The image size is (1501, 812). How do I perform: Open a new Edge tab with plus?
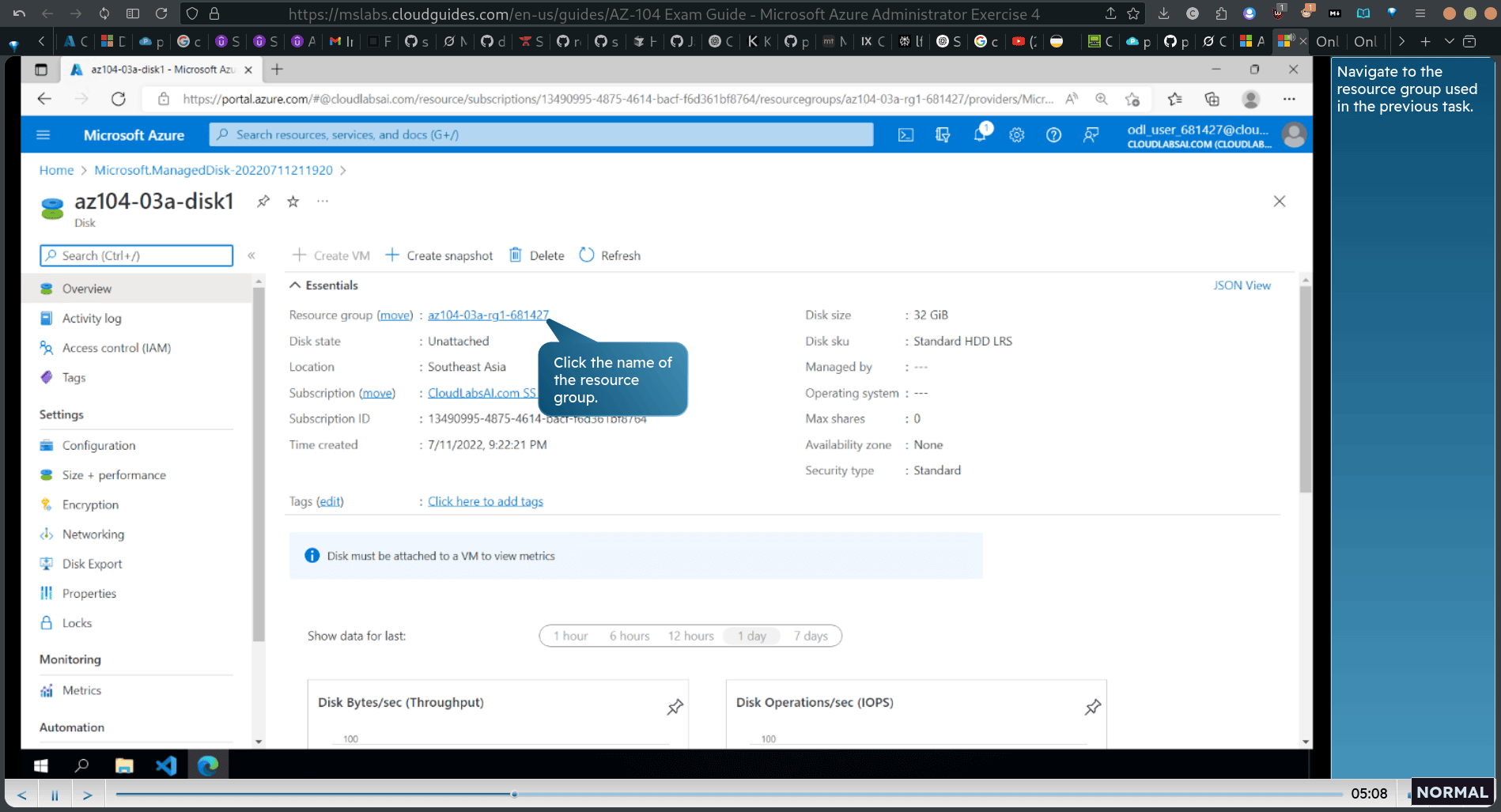(x=277, y=70)
